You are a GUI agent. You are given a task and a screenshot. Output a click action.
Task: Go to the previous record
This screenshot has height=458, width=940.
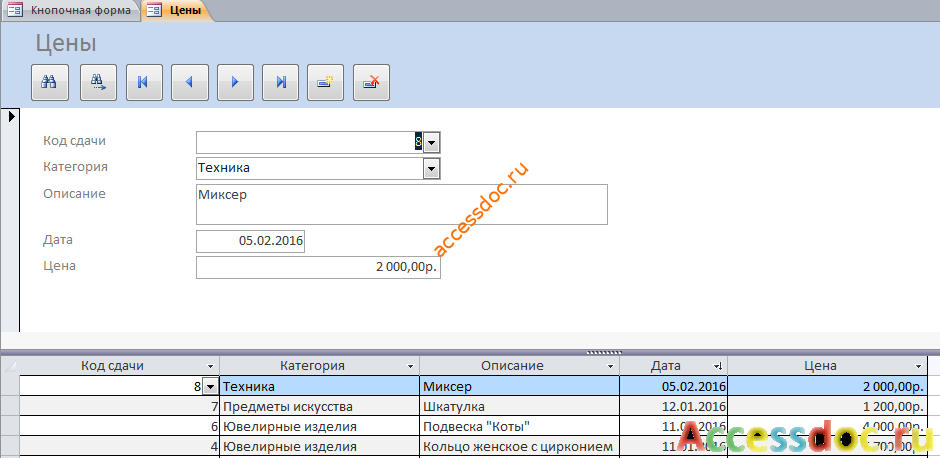coord(189,82)
